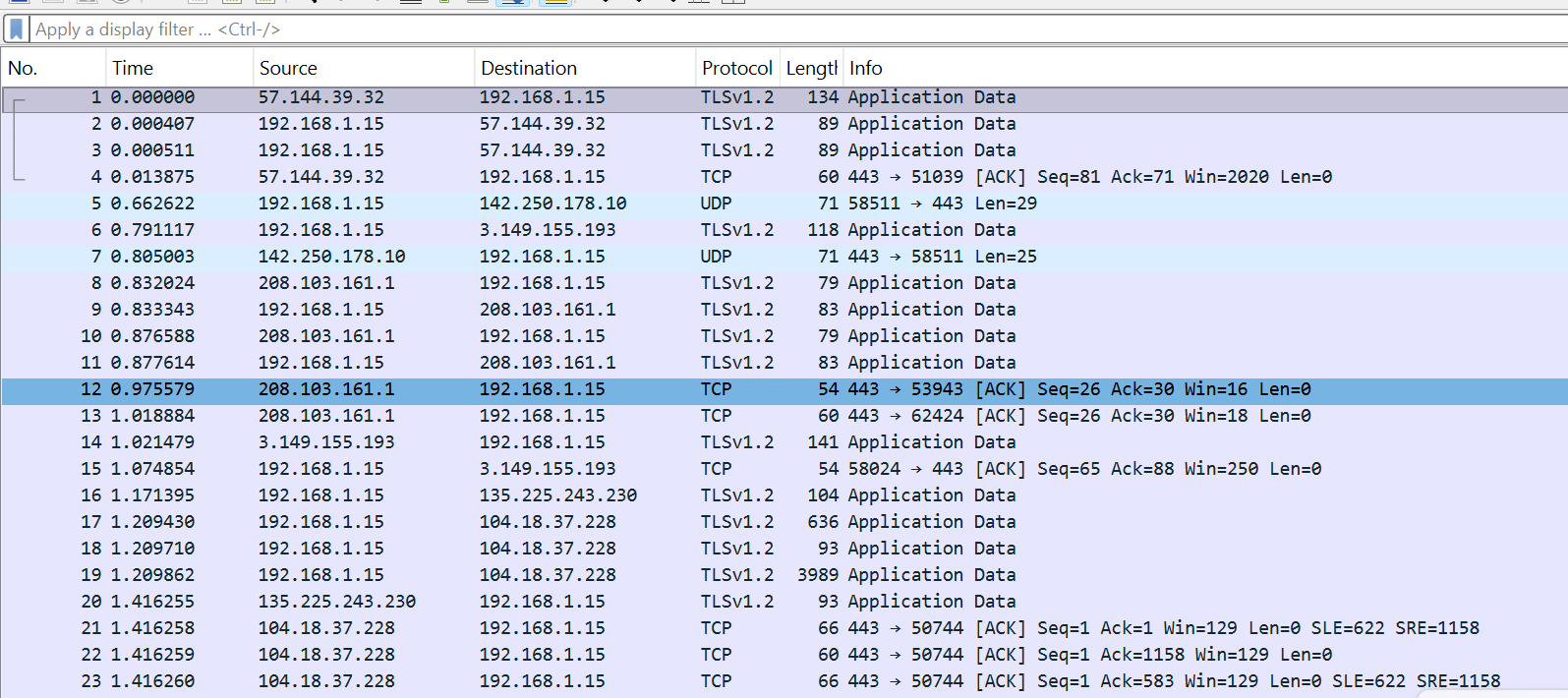Click source 142.250.178.10 in packet 7
1568x698 pixels.
(331, 257)
